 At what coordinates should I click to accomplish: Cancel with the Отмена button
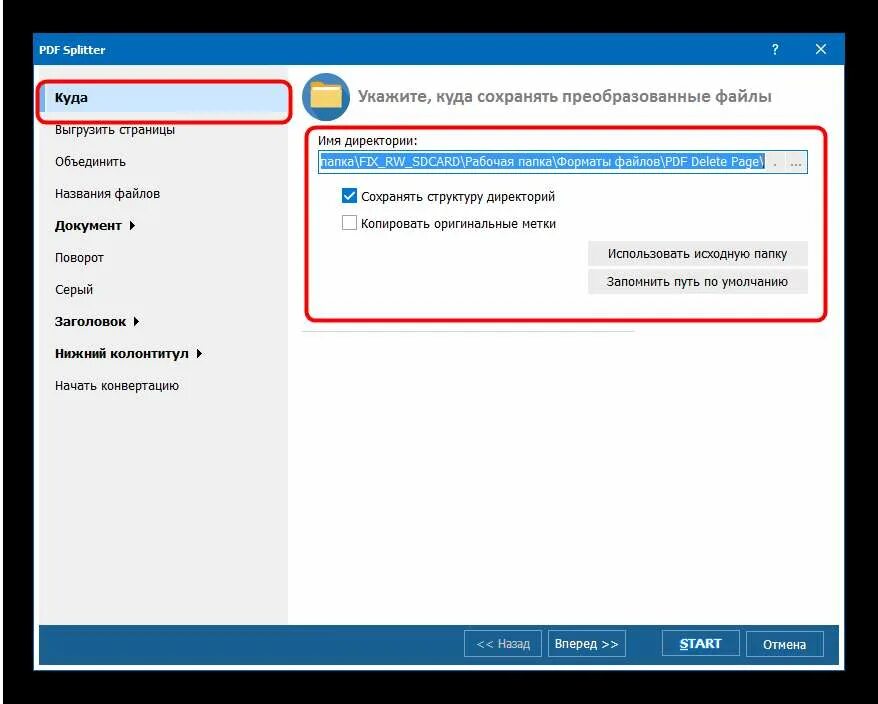784,644
